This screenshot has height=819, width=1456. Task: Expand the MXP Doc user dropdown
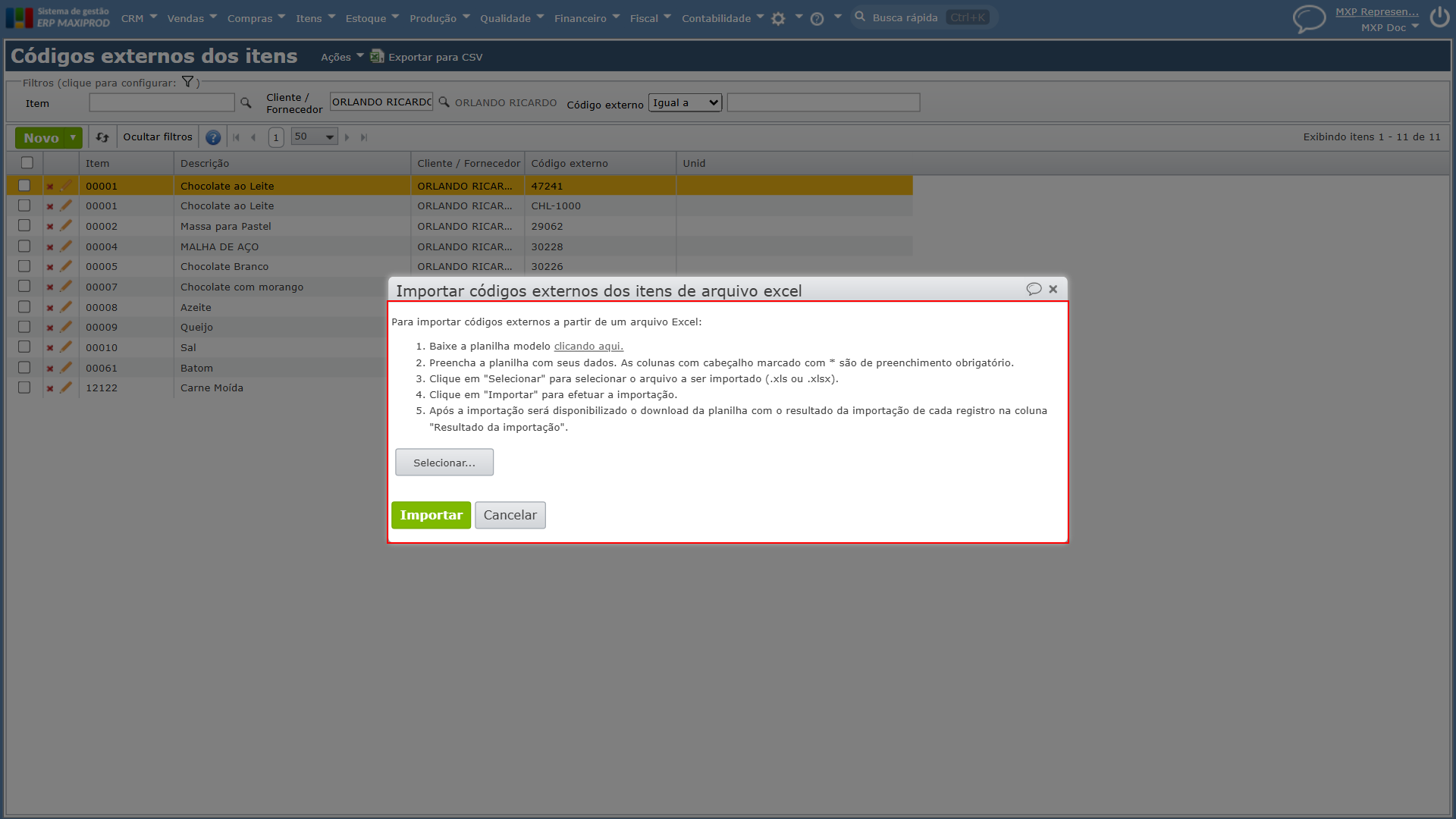click(x=1389, y=27)
